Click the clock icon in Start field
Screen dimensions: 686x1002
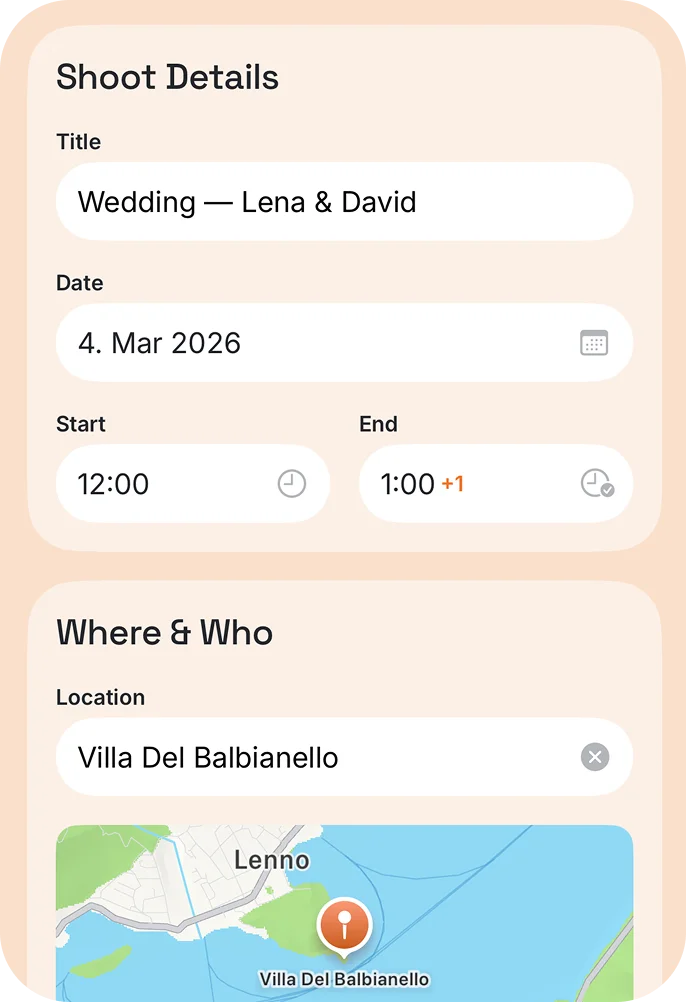point(291,484)
